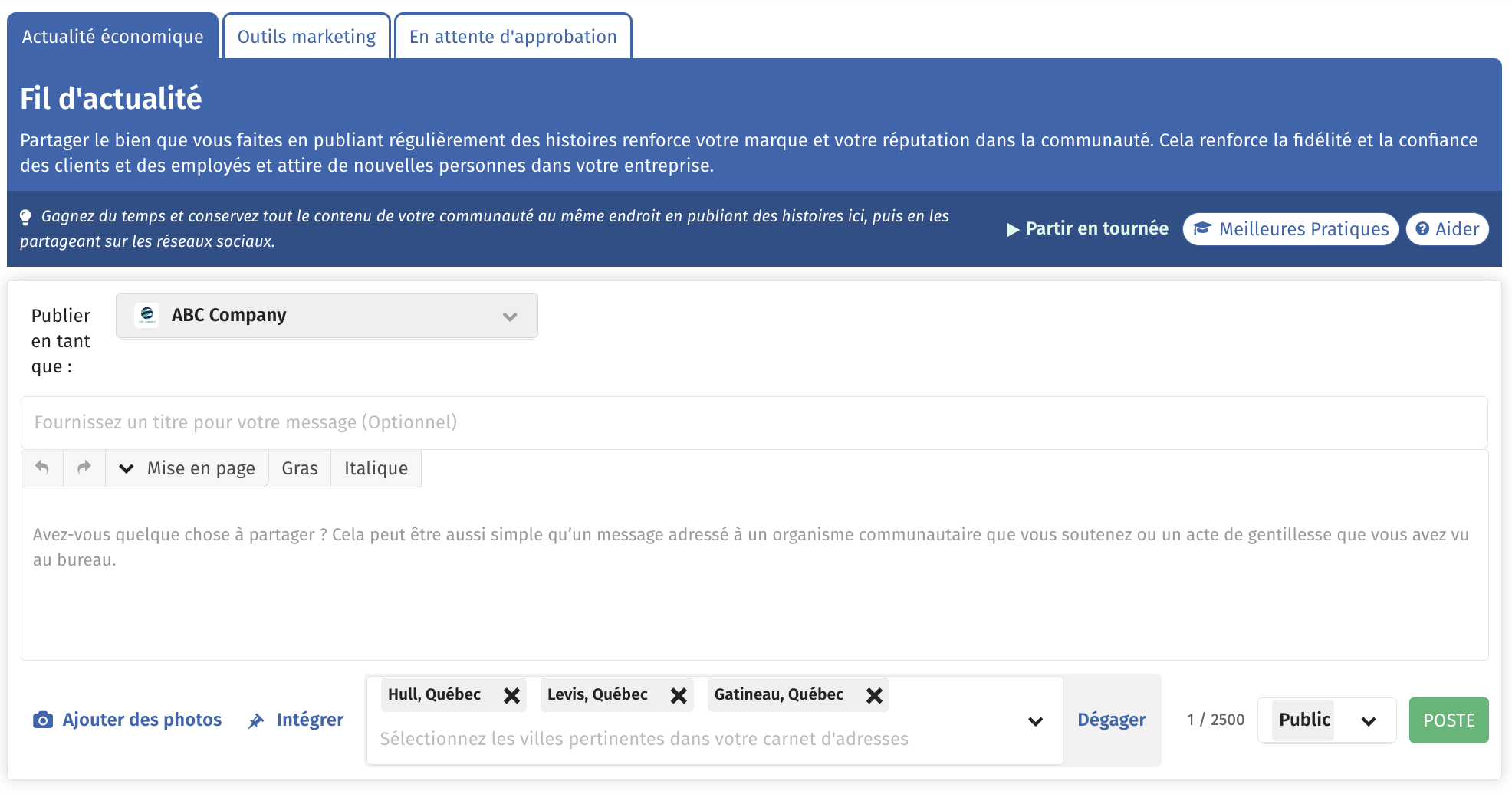
Task: Open the ABC Company publisher dropdown
Action: [327, 315]
